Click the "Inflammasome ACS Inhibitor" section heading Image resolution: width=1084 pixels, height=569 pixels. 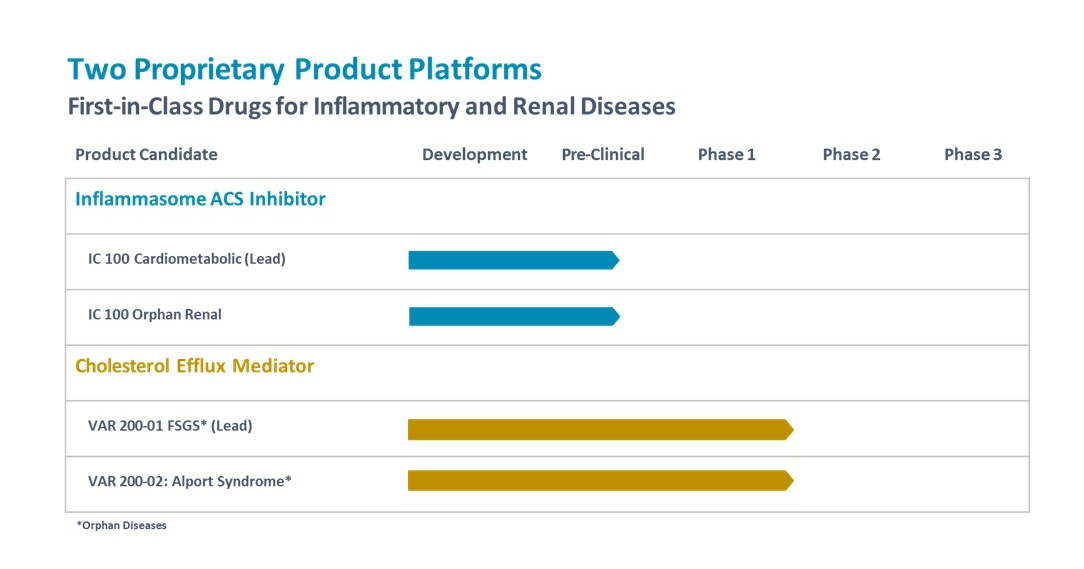point(200,199)
